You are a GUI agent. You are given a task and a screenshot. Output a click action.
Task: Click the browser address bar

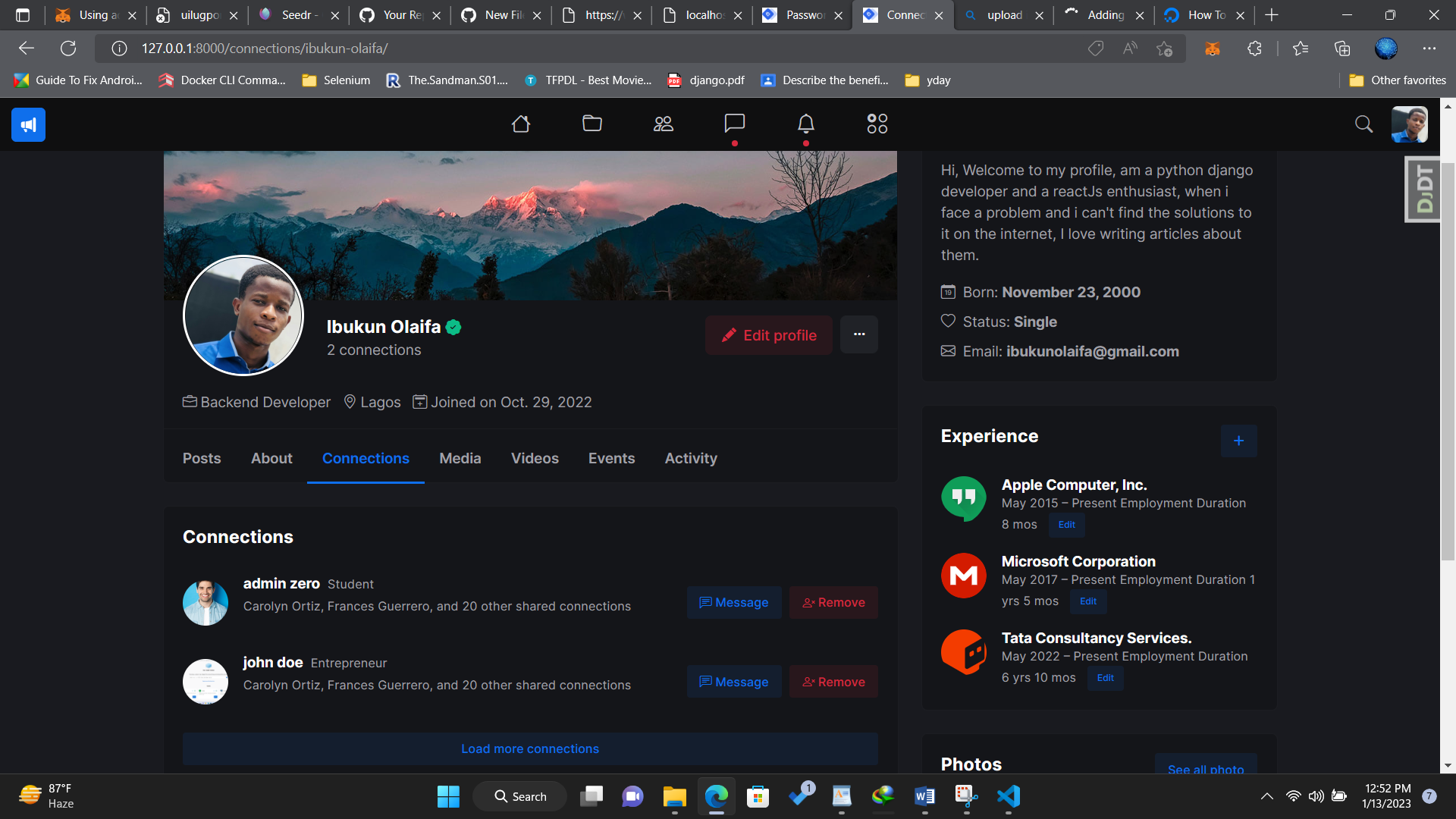[303, 48]
